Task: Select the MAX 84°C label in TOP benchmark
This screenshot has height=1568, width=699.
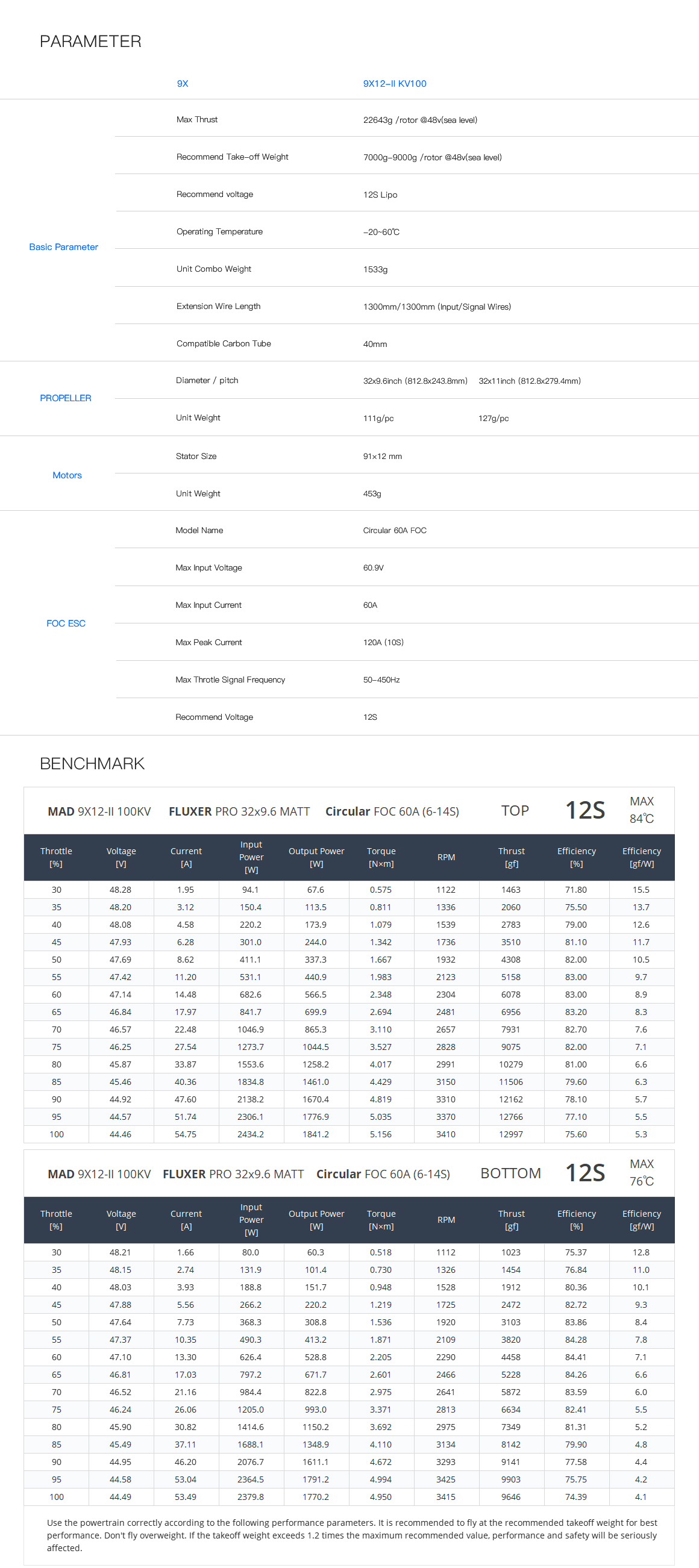Action: 641,810
